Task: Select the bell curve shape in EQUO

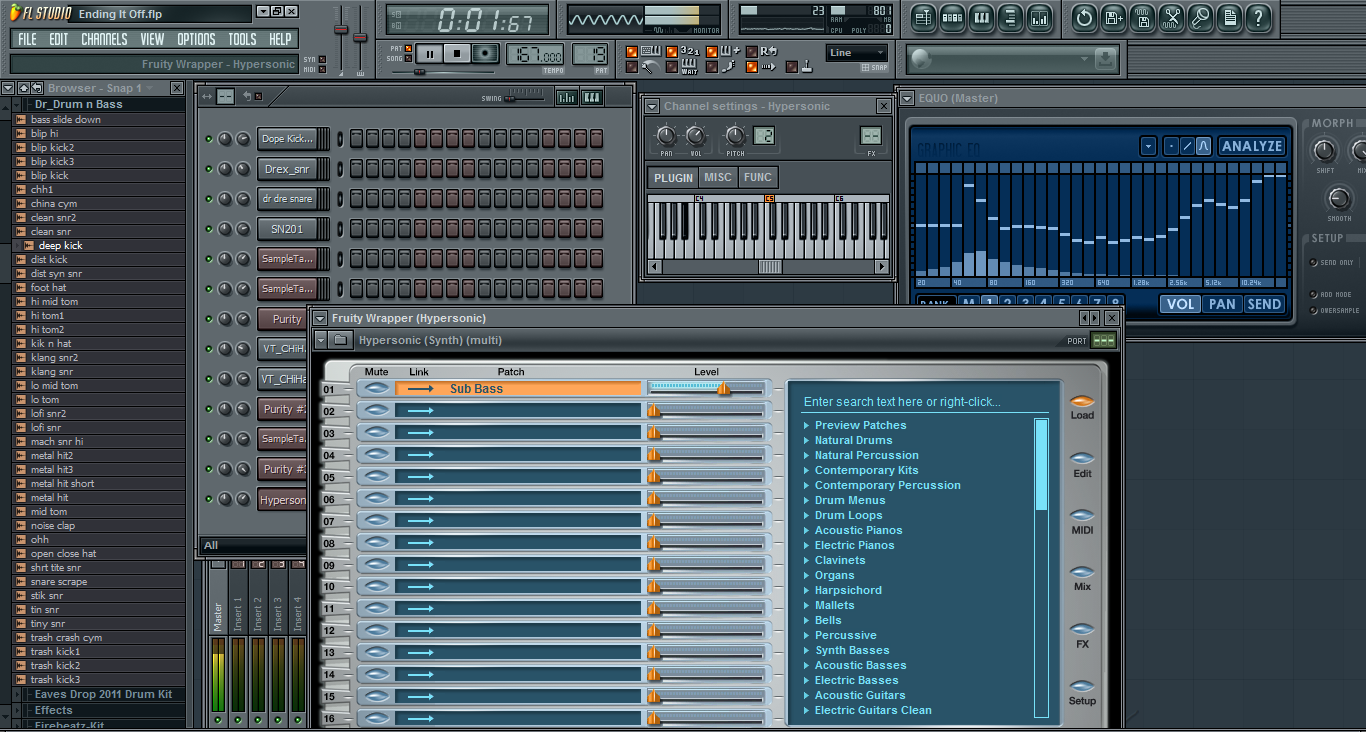Action: pos(1203,146)
